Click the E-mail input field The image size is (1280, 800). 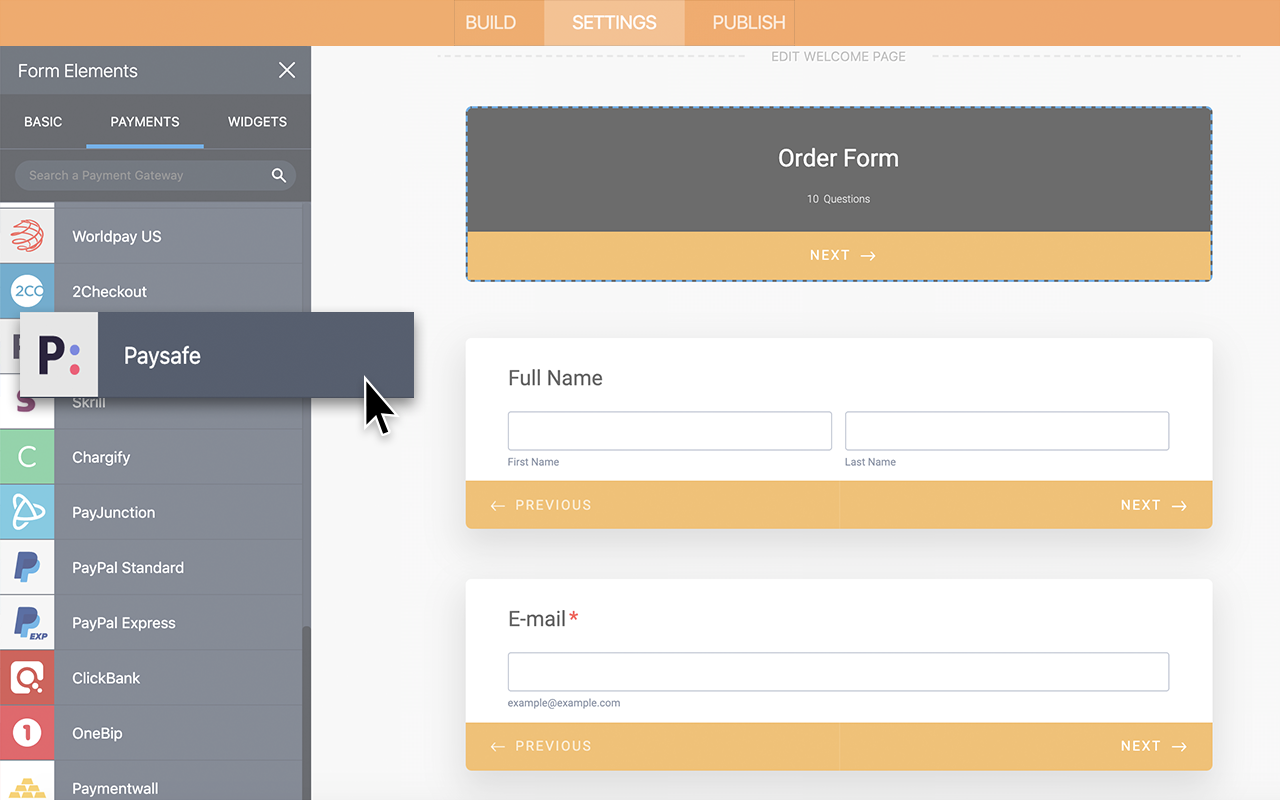tap(838, 672)
